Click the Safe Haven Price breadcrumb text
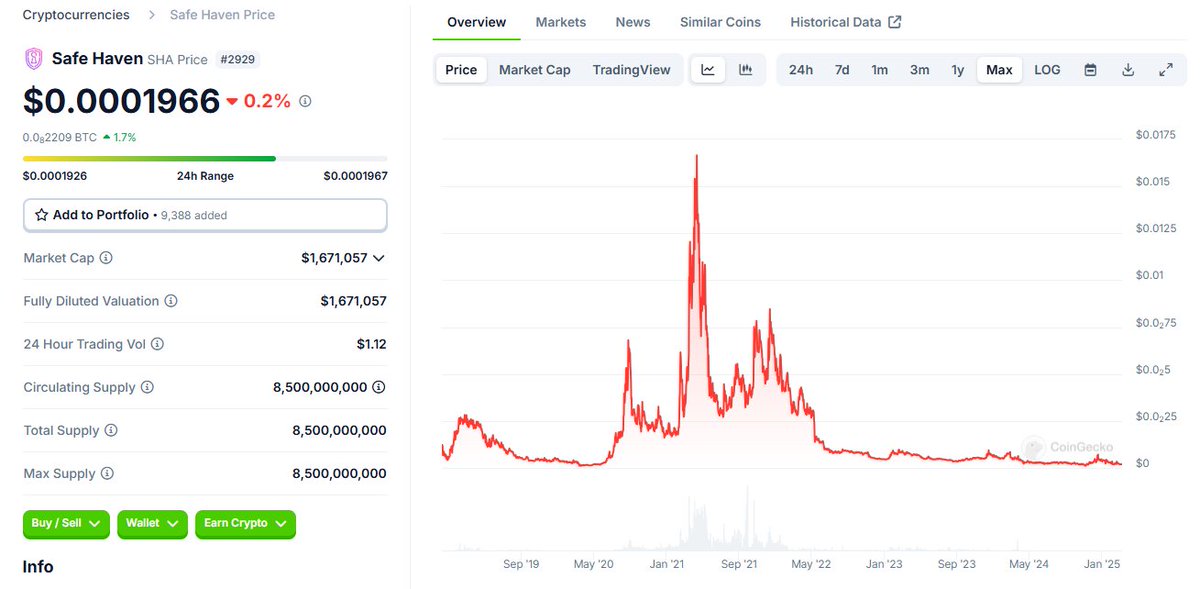Screen dimensions: 1200x589 [223, 15]
